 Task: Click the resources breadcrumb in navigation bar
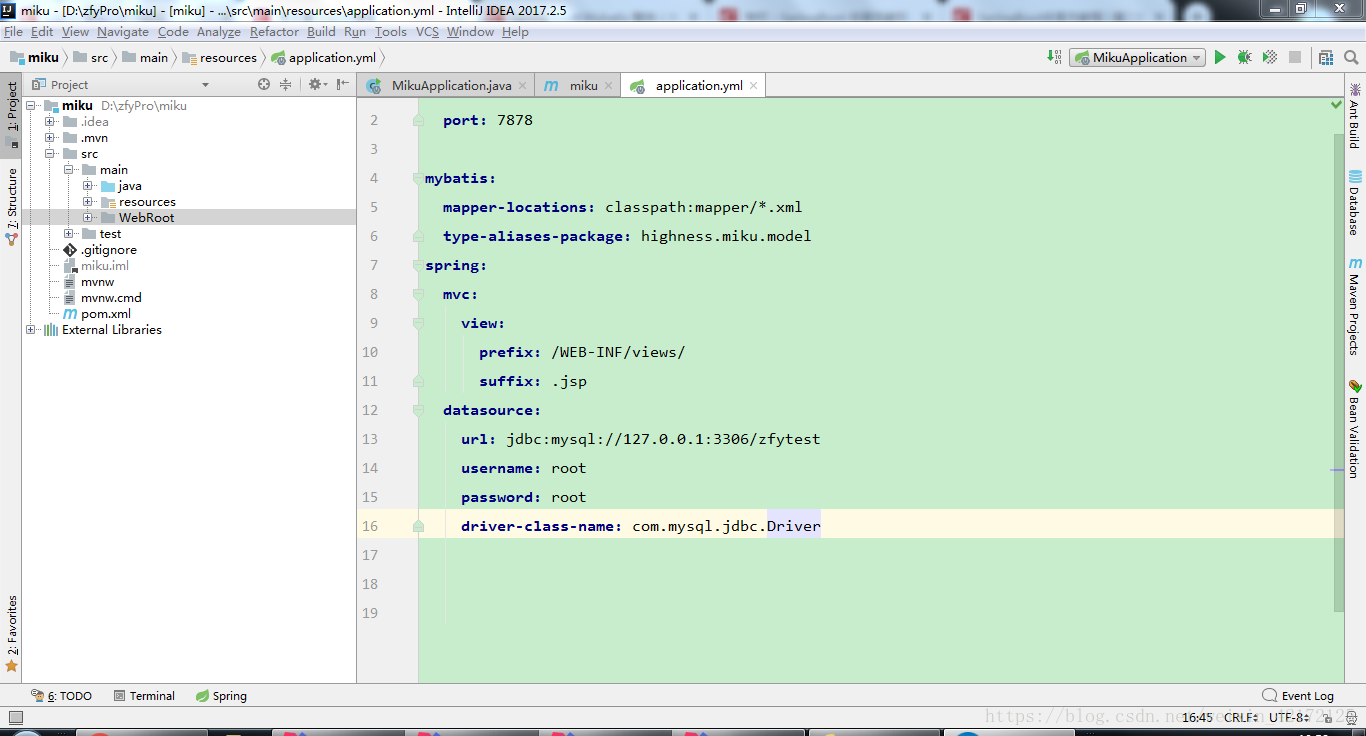coord(219,58)
